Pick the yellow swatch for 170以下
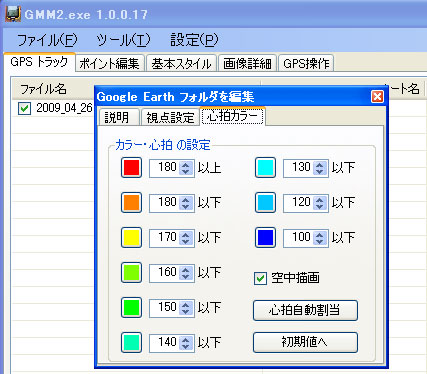 (x=131, y=237)
